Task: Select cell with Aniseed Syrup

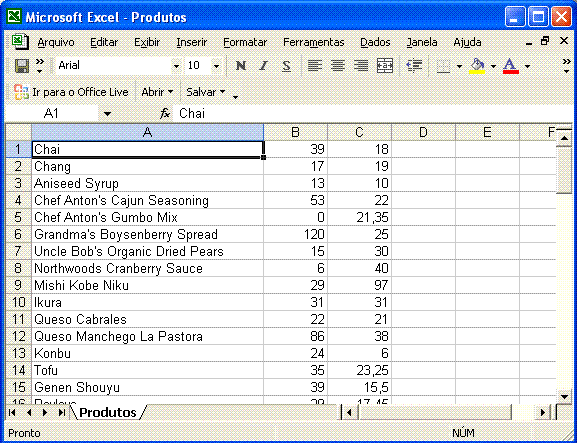Action: pos(147,183)
